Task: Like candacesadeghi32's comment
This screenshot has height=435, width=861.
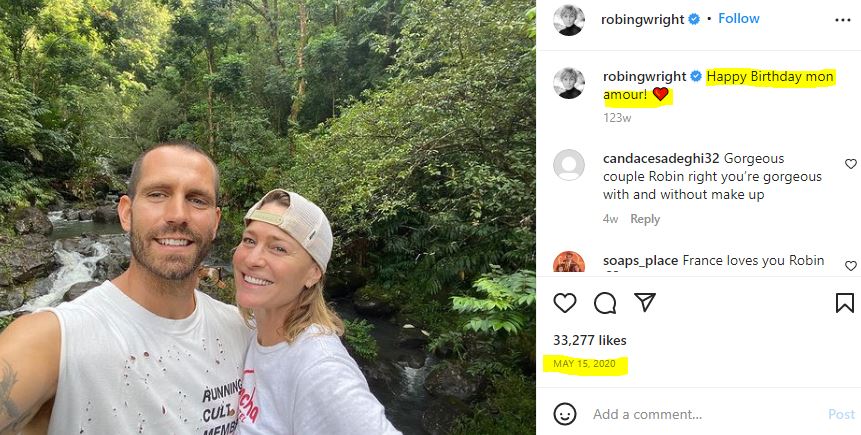Action: coord(851,164)
